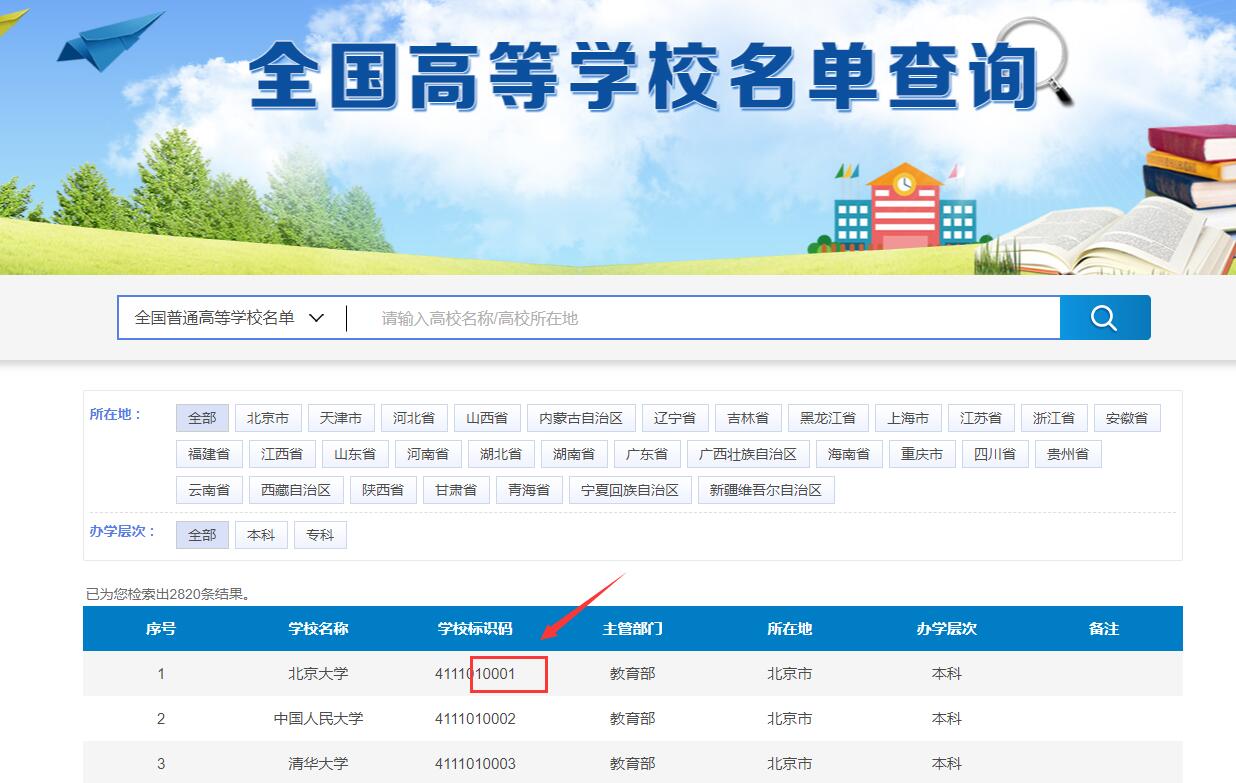The image size is (1236, 783).
Task: Click the 已为您检索出2820条结果 text
Action: click(x=168, y=594)
